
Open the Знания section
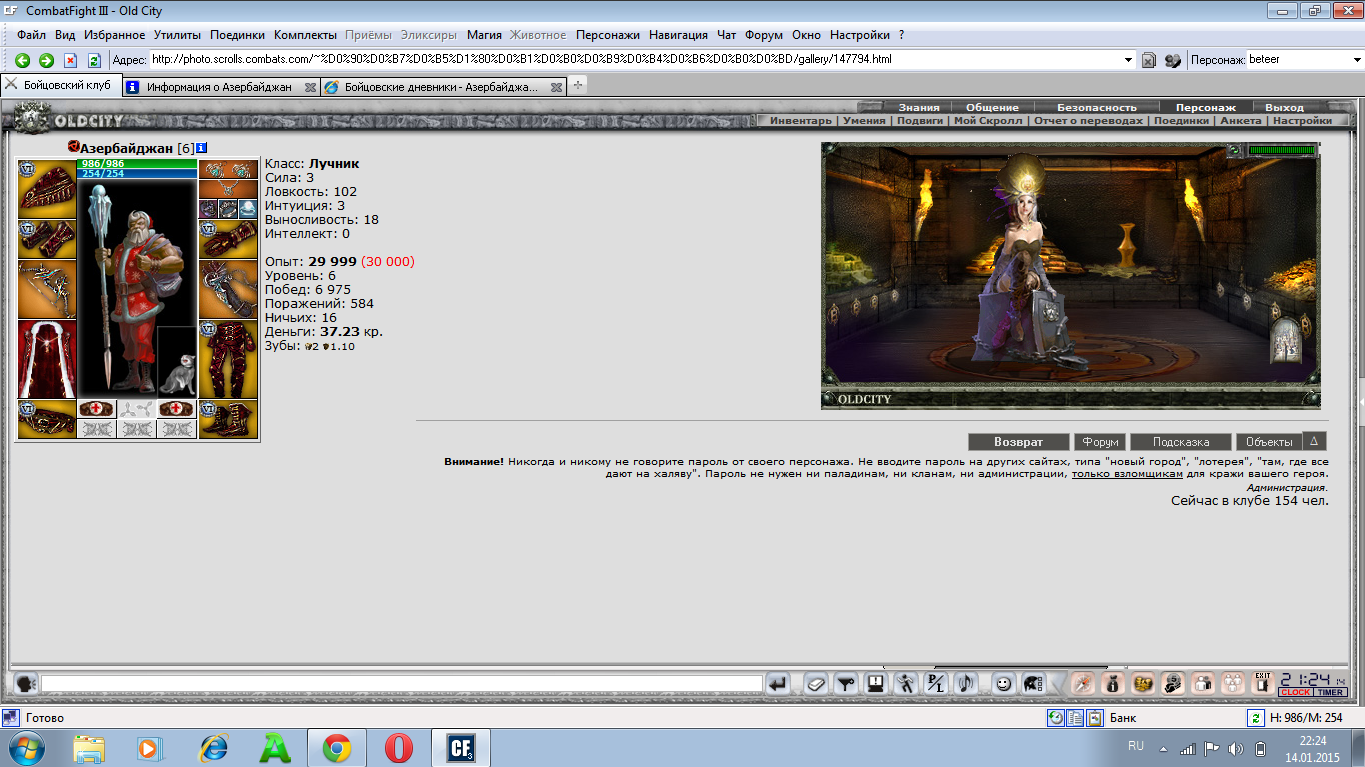[x=918, y=107]
